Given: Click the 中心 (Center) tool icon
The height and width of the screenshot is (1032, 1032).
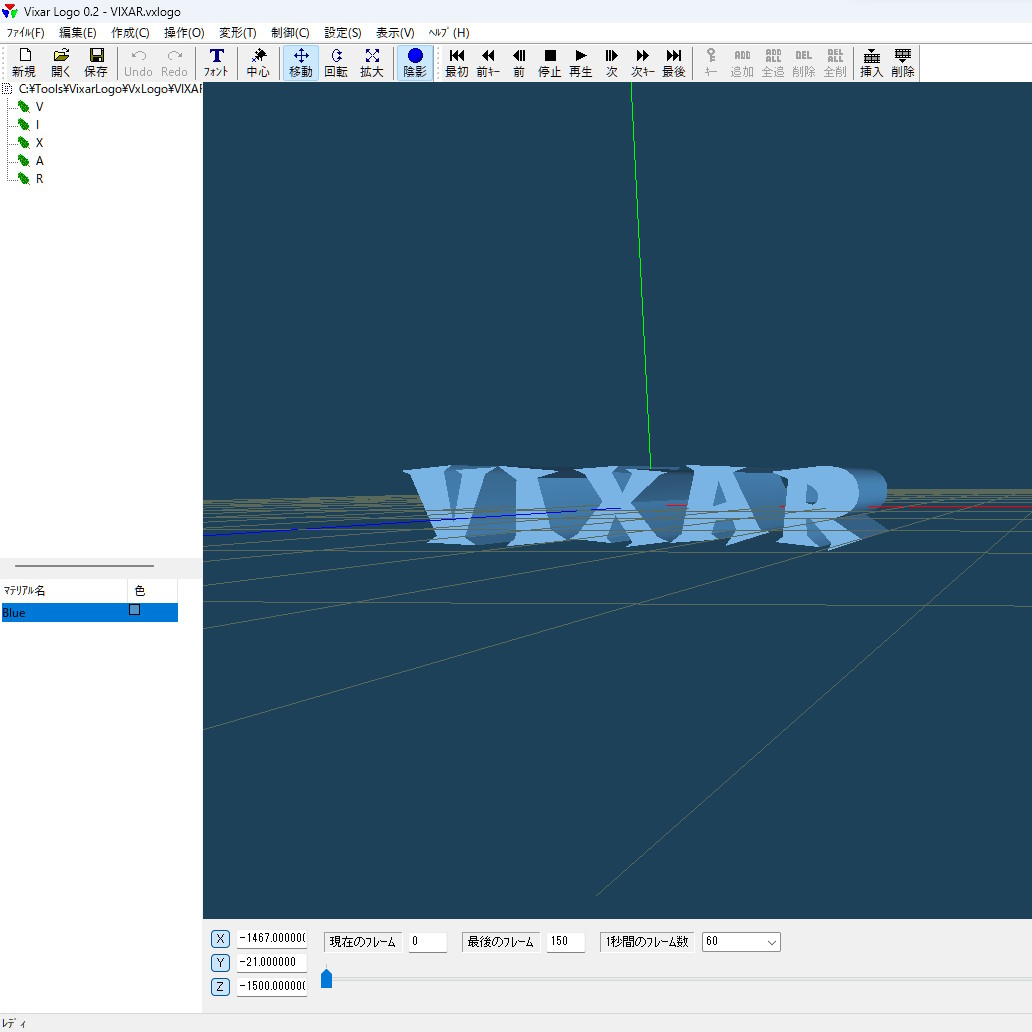Looking at the screenshot, I should [x=258, y=62].
